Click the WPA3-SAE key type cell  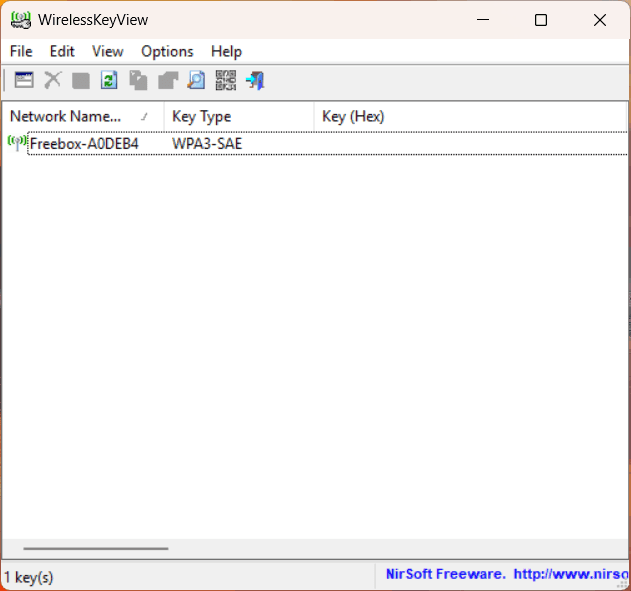coord(207,144)
